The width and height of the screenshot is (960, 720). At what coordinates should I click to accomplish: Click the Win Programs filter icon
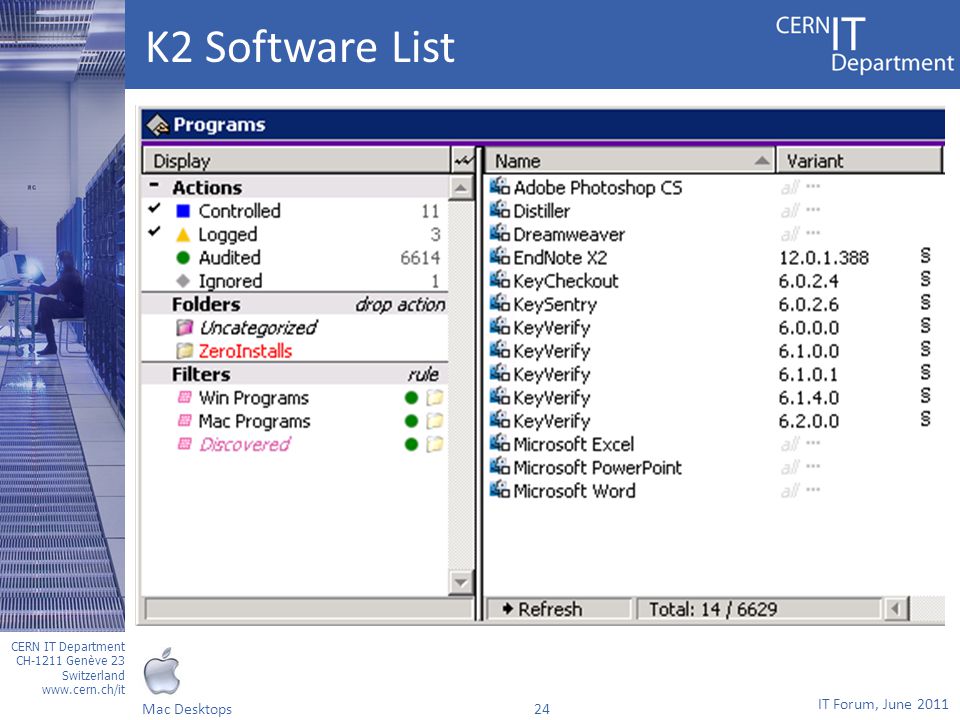184,397
